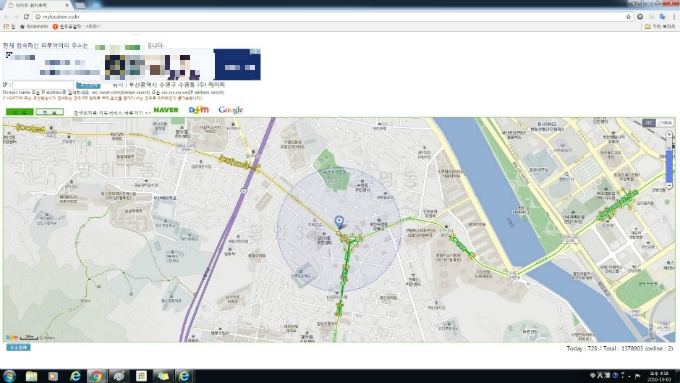Click the green tray icon left of IME
The width and height of the screenshot is (680, 383).
pyautogui.click(x=593, y=375)
